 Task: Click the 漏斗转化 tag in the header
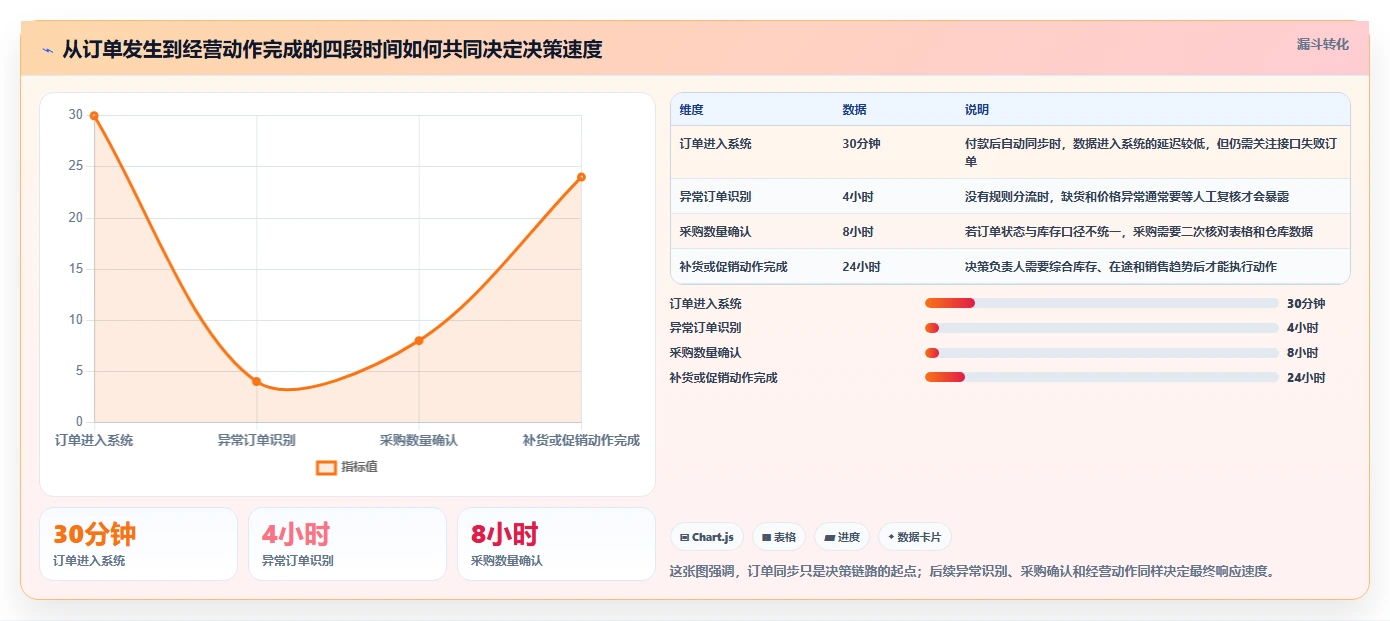pos(1323,44)
